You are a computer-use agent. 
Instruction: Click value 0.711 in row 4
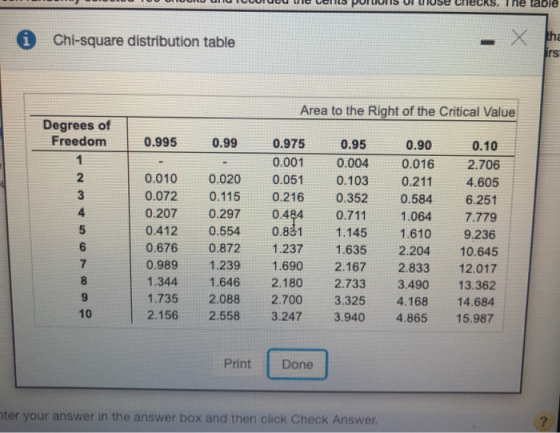coord(351,215)
